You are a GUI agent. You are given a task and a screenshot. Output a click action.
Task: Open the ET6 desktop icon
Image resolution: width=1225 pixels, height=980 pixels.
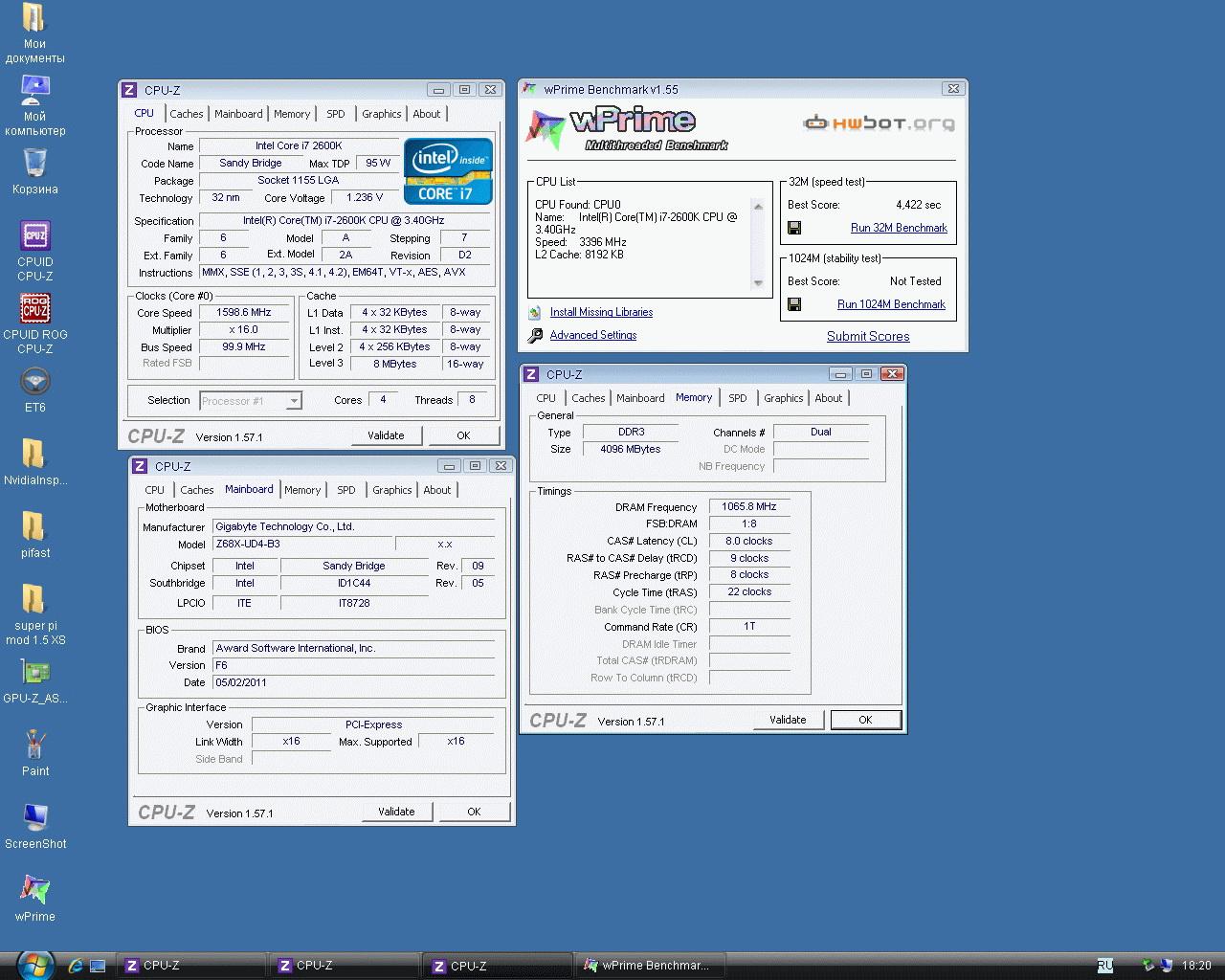click(x=34, y=390)
